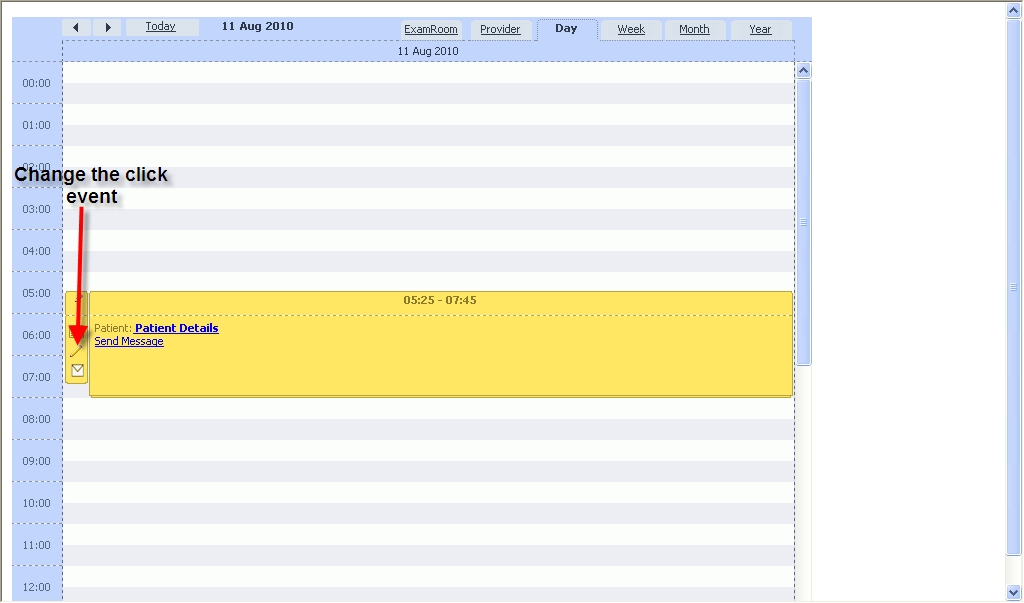
Task: Open the Year view
Action: coord(760,29)
